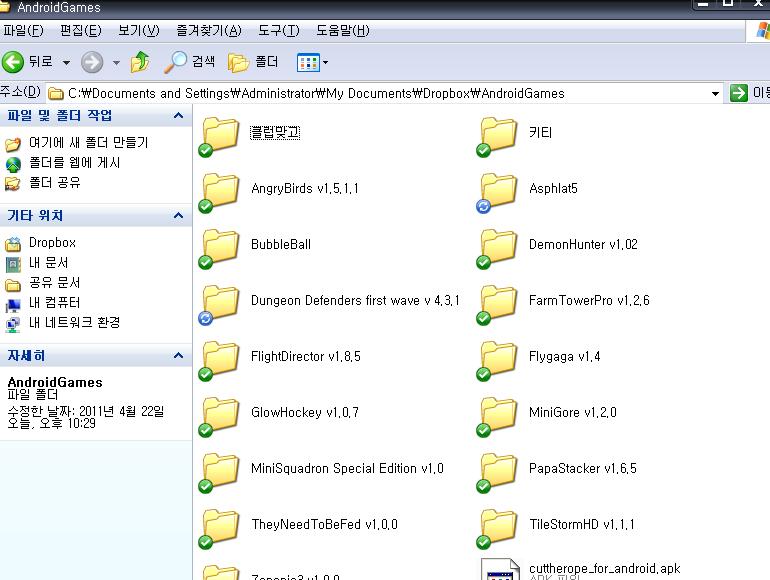Open the BubbleBall folder icon
The image size is (770, 580).
coord(220,249)
